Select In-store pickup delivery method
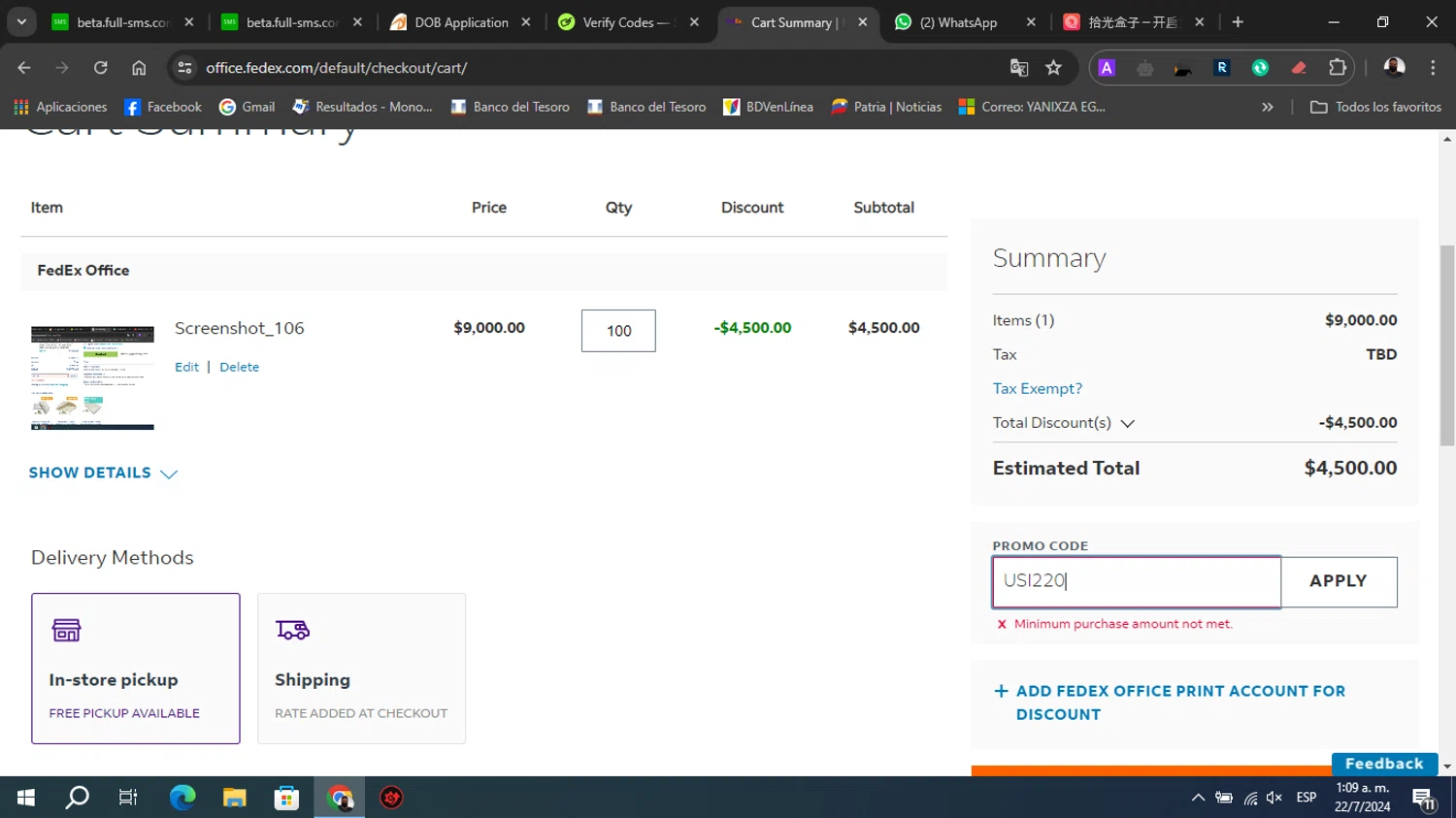 pyautogui.click(x=136, y=669)
